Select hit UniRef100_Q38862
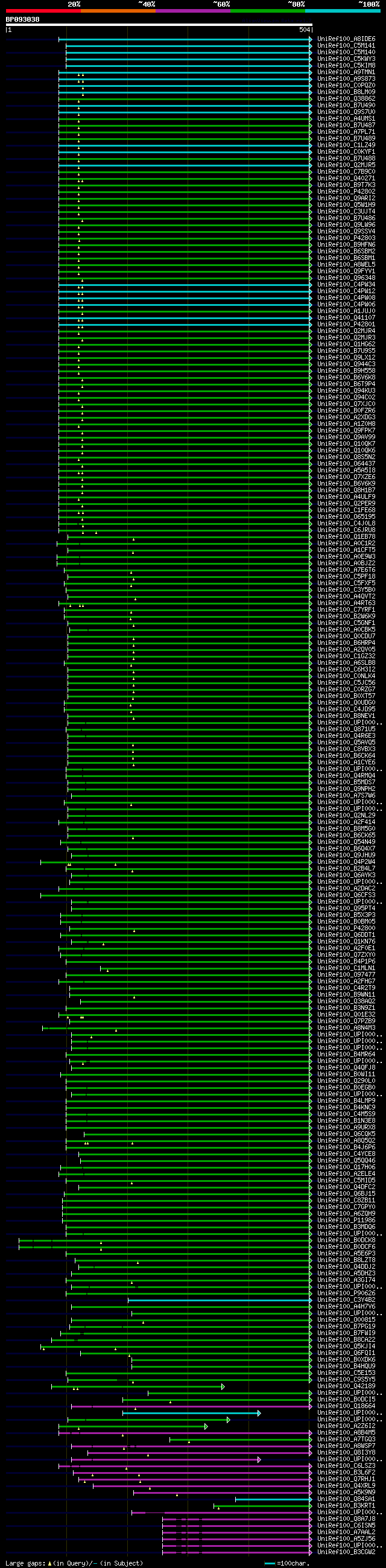This screenshot has height=1568, width=386. (346, 98)
